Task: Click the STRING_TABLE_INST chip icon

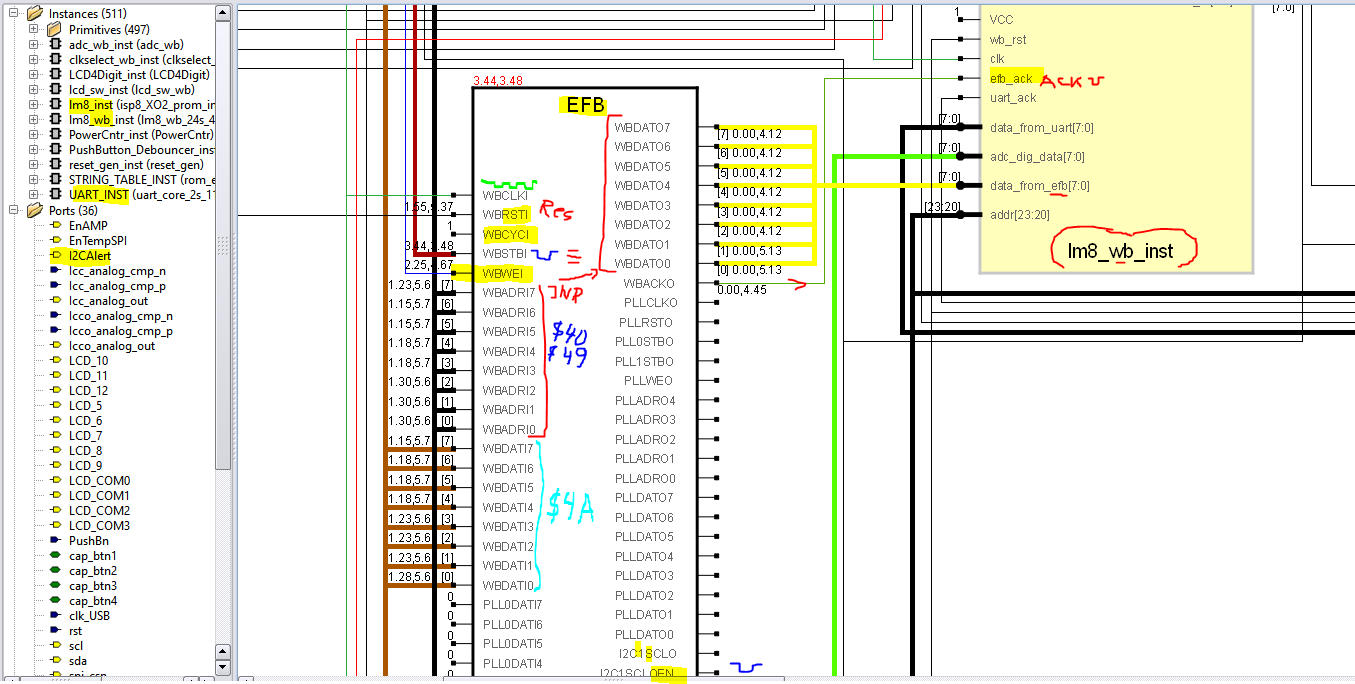Action: click(55, 180)
